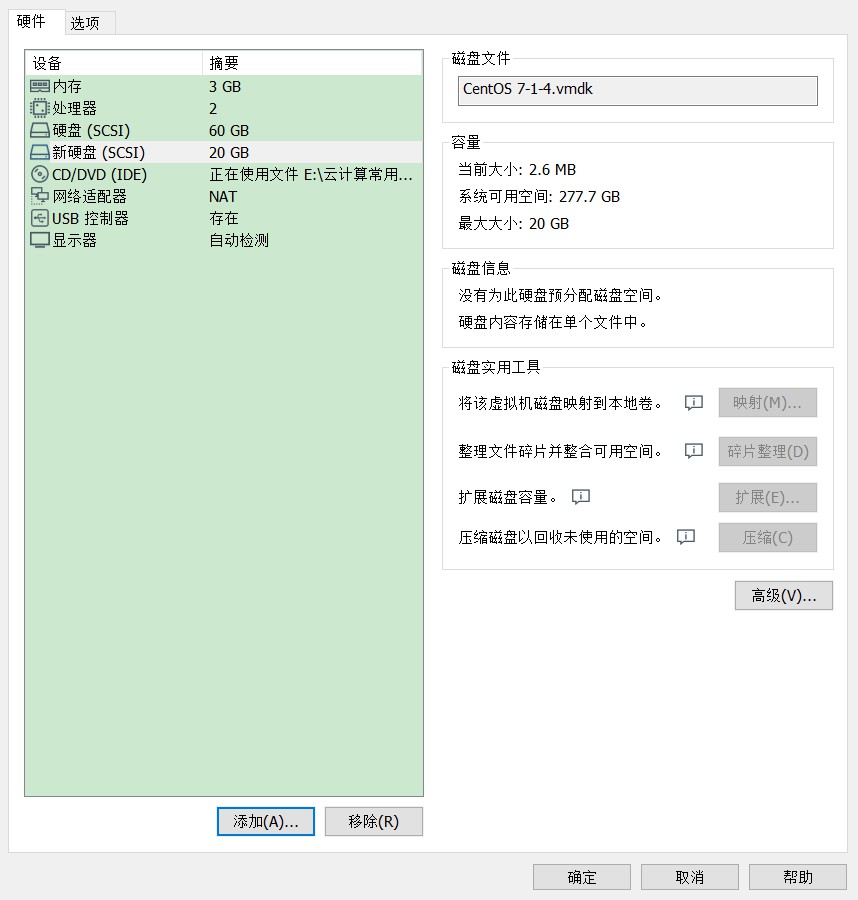The height and width of the screenshot is (900, 858).
Task: Click the 碎片整理(D) button
Action: pos(767,451)
